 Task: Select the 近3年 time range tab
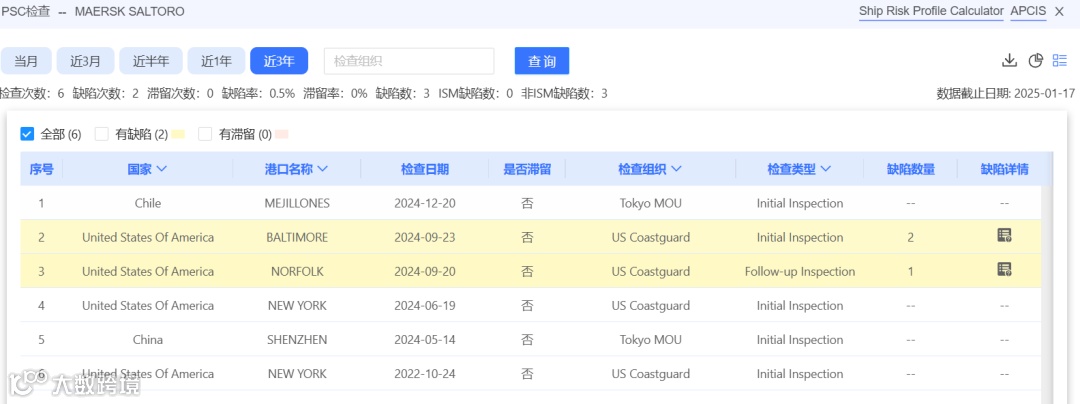pyautogui.click(x=279, y=61)
